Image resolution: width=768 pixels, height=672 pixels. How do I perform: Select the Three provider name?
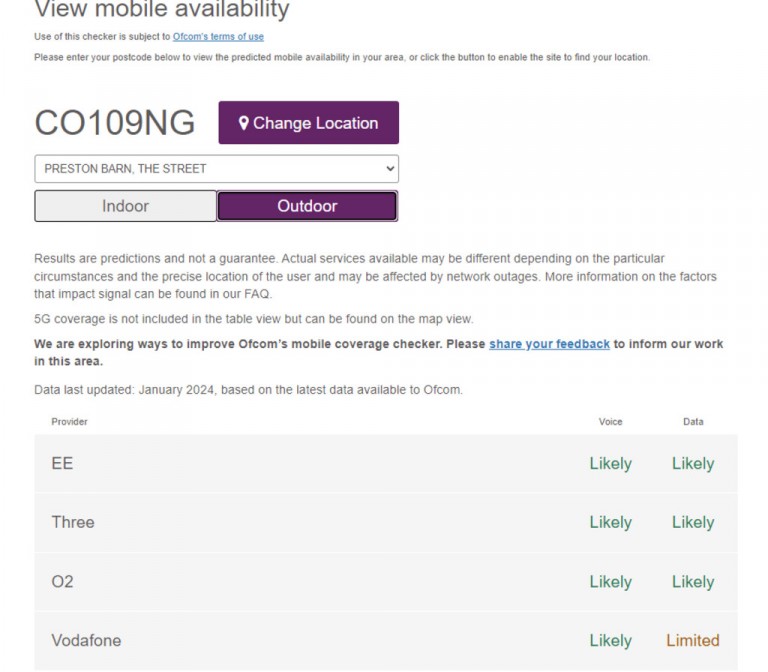[x=73, y=522]
